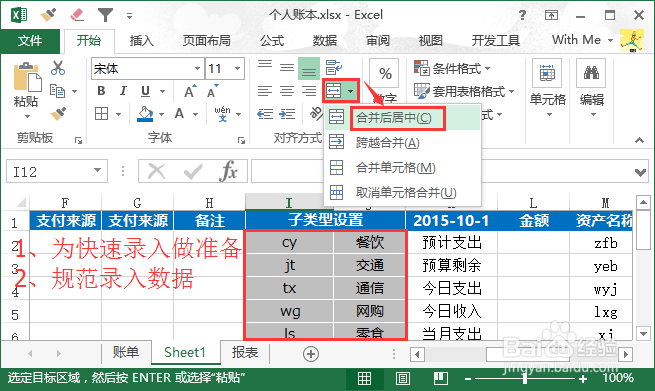The height and width of the screenshot is (391, 655).
Task: Switch to the 插入 Insert tab
Action: [142, 41]
